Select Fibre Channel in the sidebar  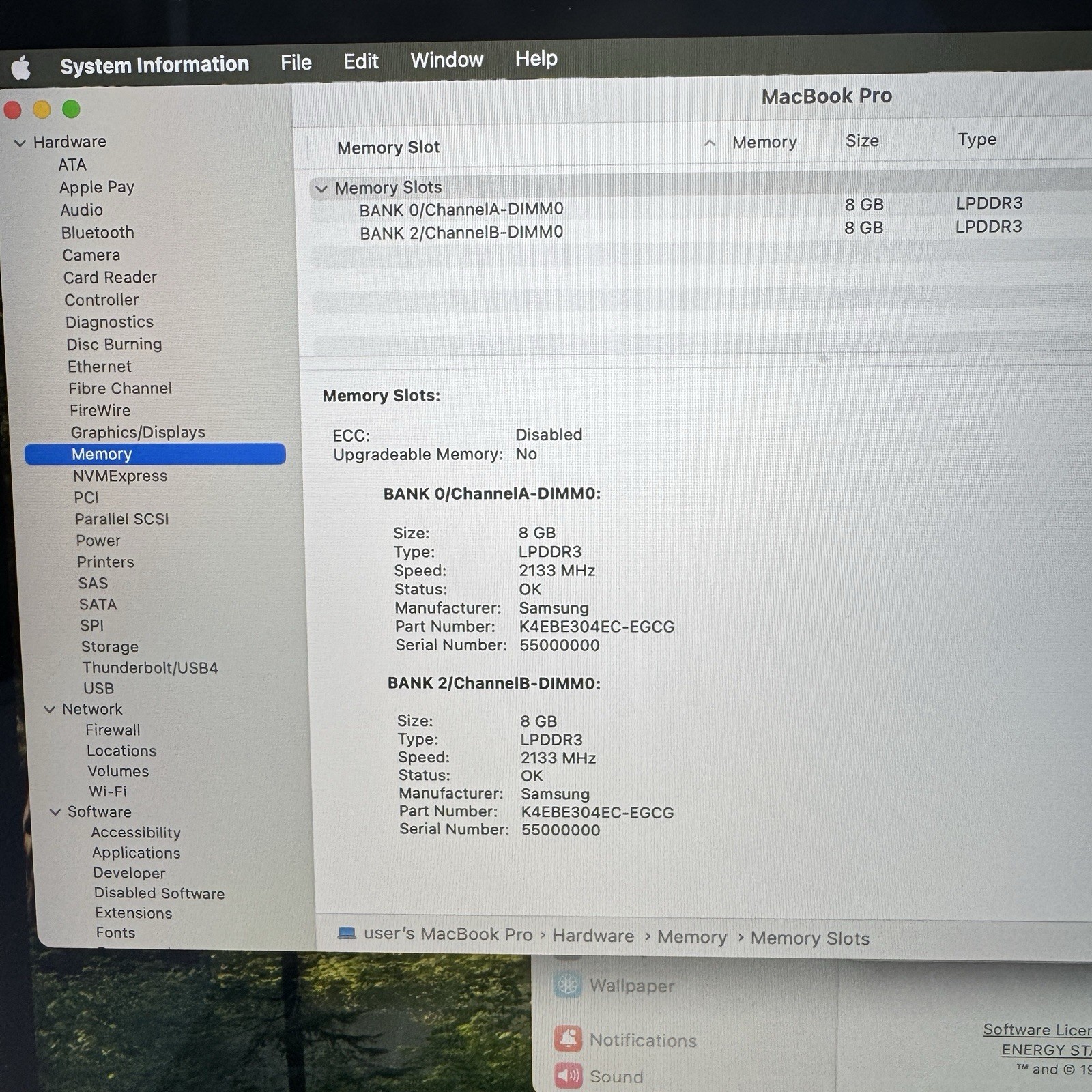tap(120, 388)
